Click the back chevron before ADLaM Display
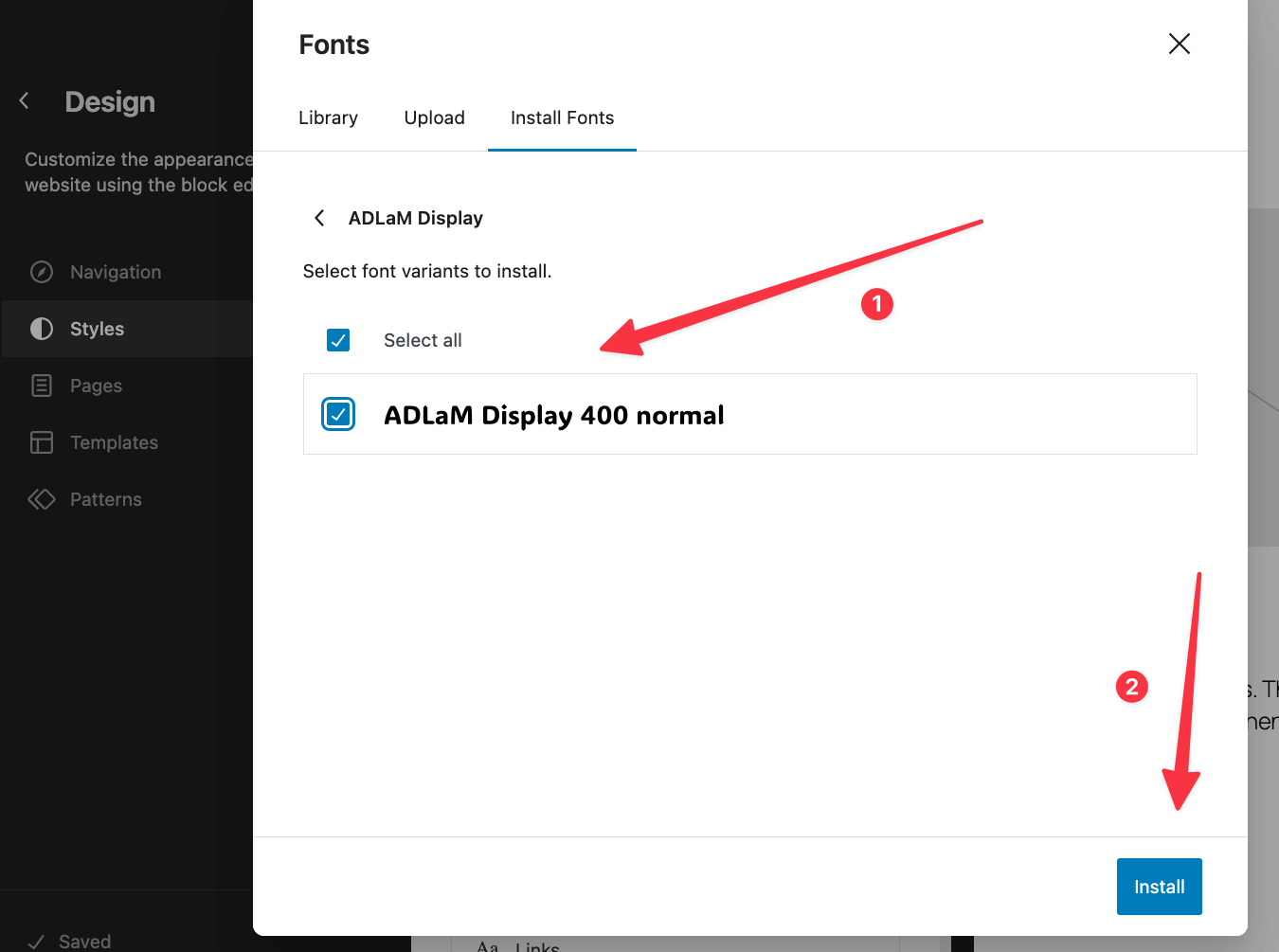 click(x=319, y=218)
